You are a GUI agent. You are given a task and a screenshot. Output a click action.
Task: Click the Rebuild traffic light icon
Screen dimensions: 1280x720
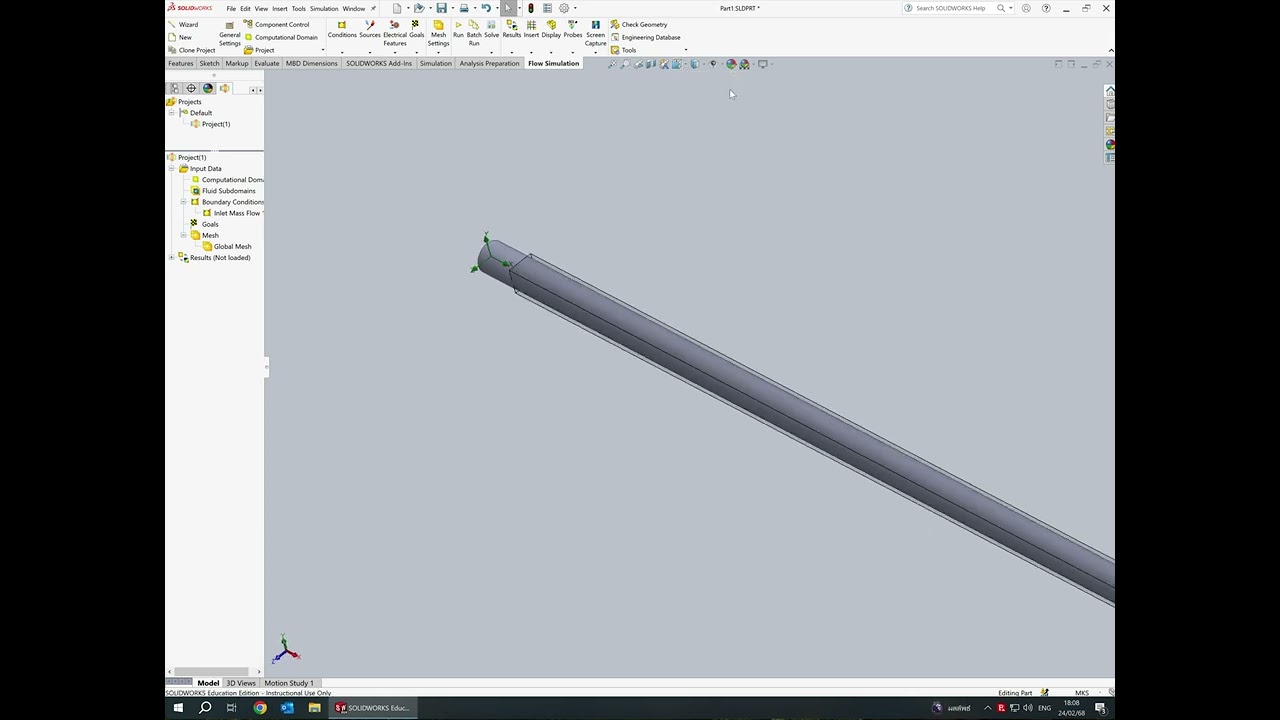click(x=531, y=8)
